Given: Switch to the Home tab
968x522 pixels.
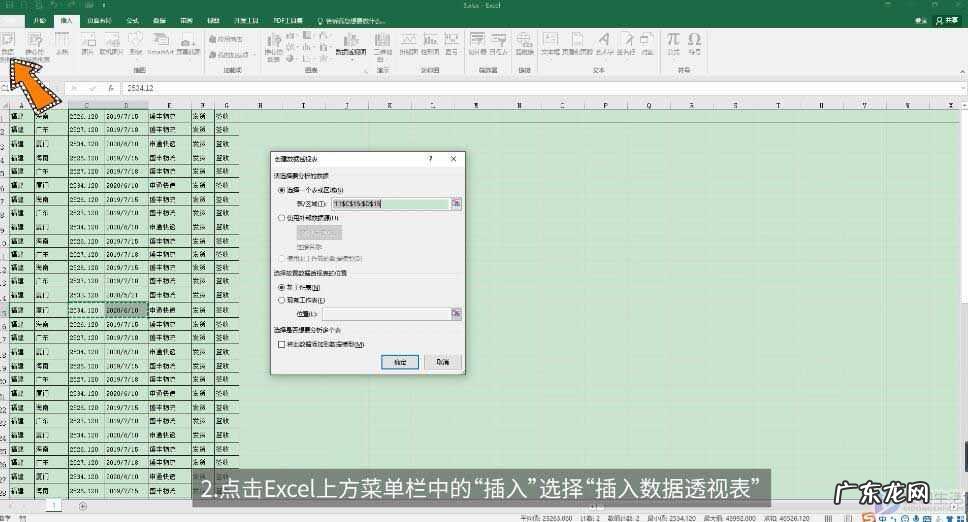Looking at the screenshot, I should (x=40, y=20).
